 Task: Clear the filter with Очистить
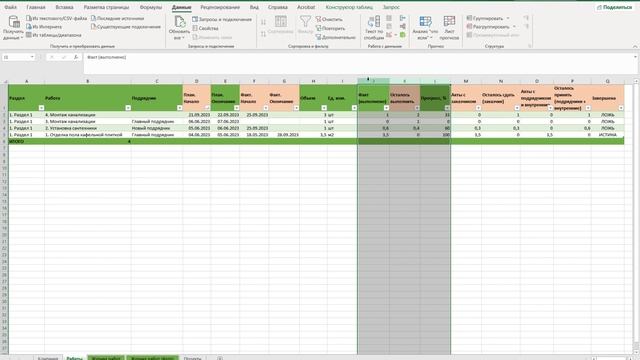(329, 19)
